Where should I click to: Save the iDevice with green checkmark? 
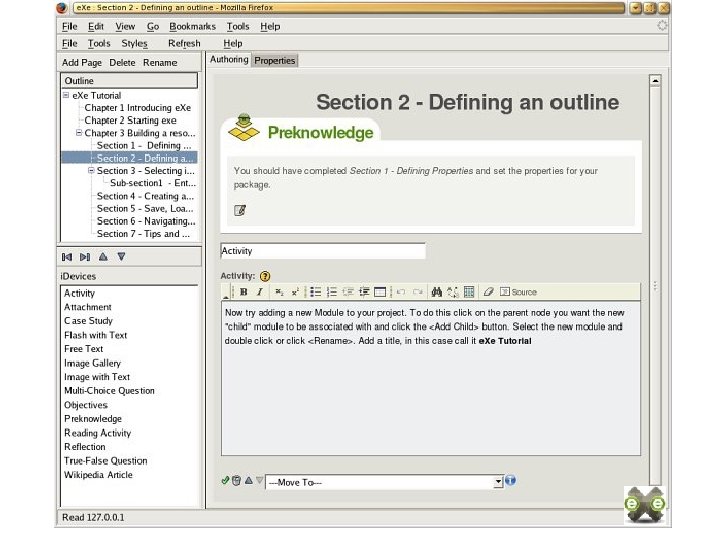[x=225, y=480]
